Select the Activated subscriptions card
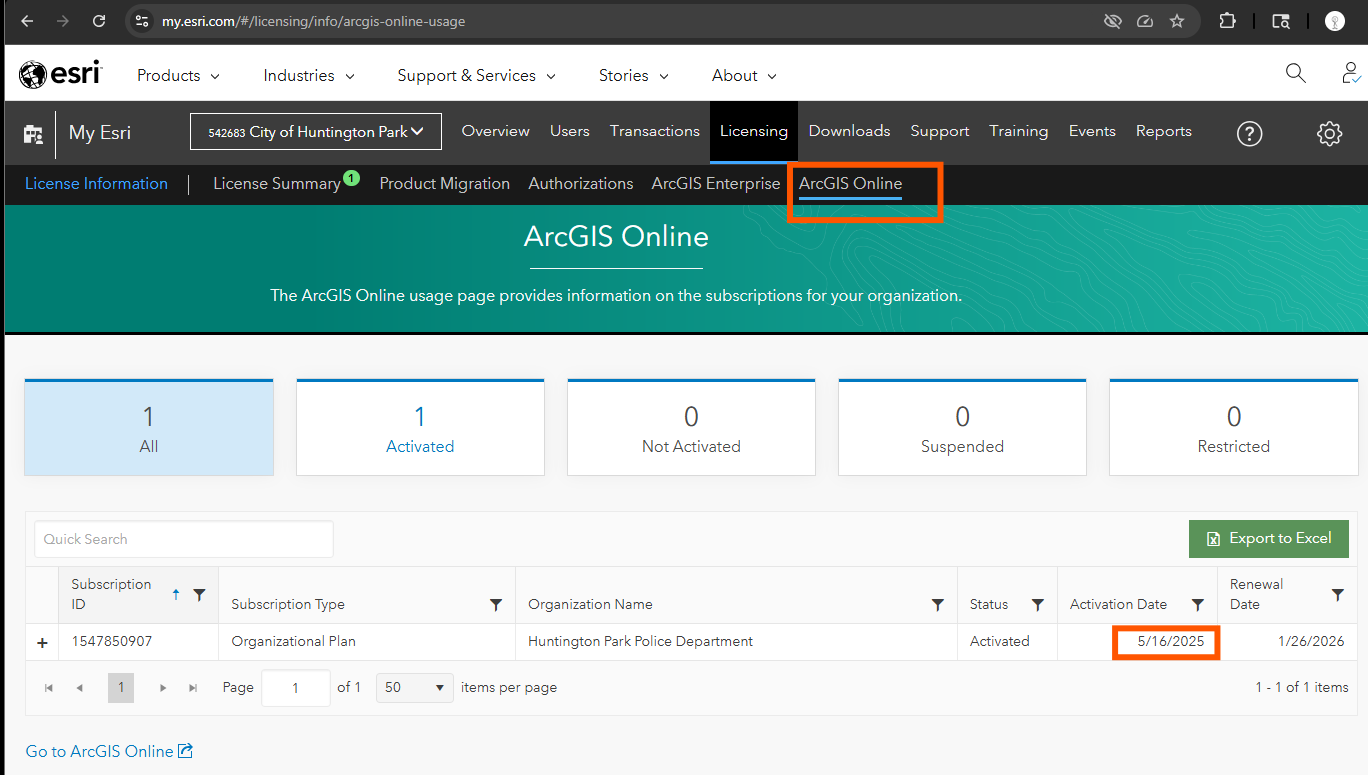This screenshot has width=1368, height=775. (420, 427)
